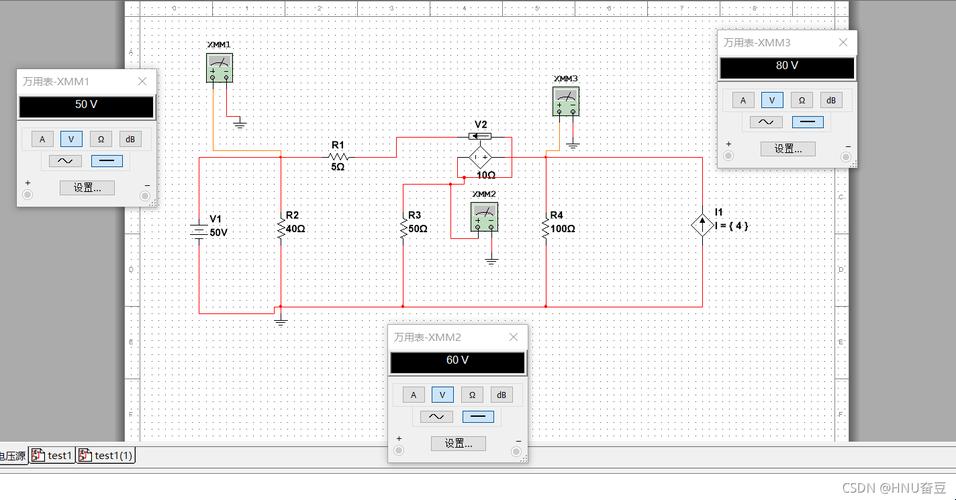Close the 万用表-XMM1 window
956x500 pixels.
[142, 81]
